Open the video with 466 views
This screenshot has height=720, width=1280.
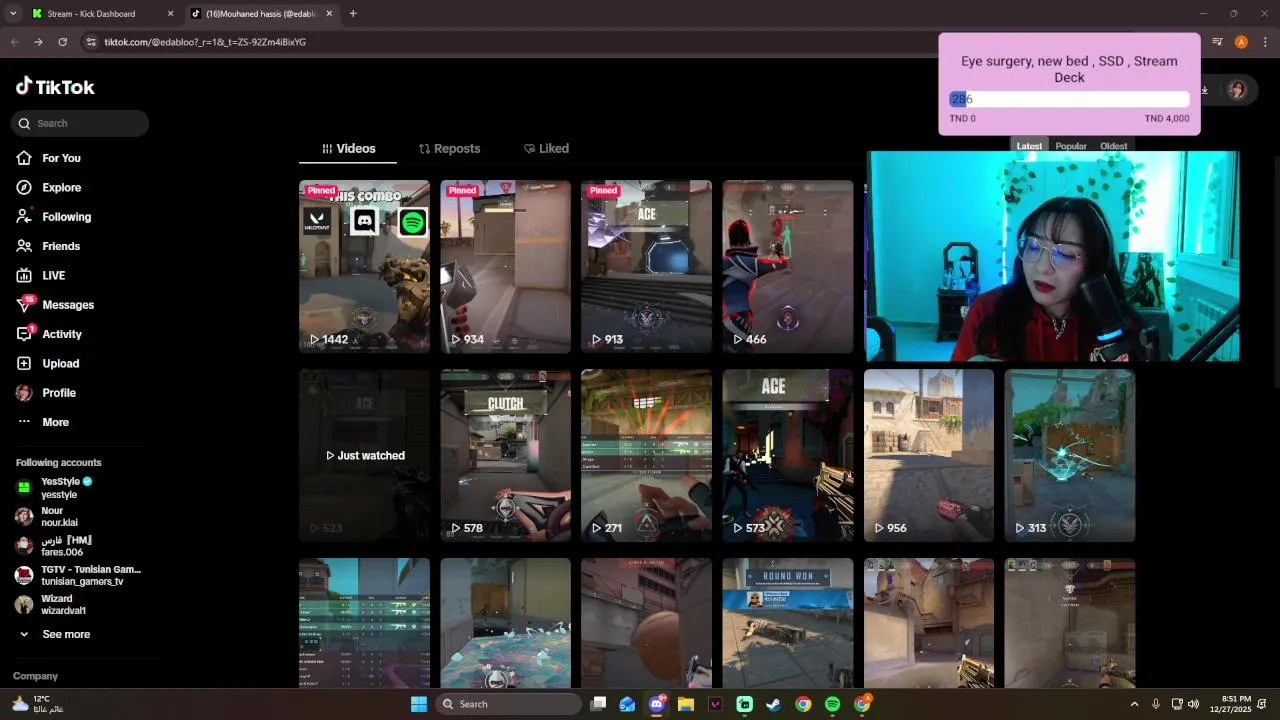(x=788, y=266)
